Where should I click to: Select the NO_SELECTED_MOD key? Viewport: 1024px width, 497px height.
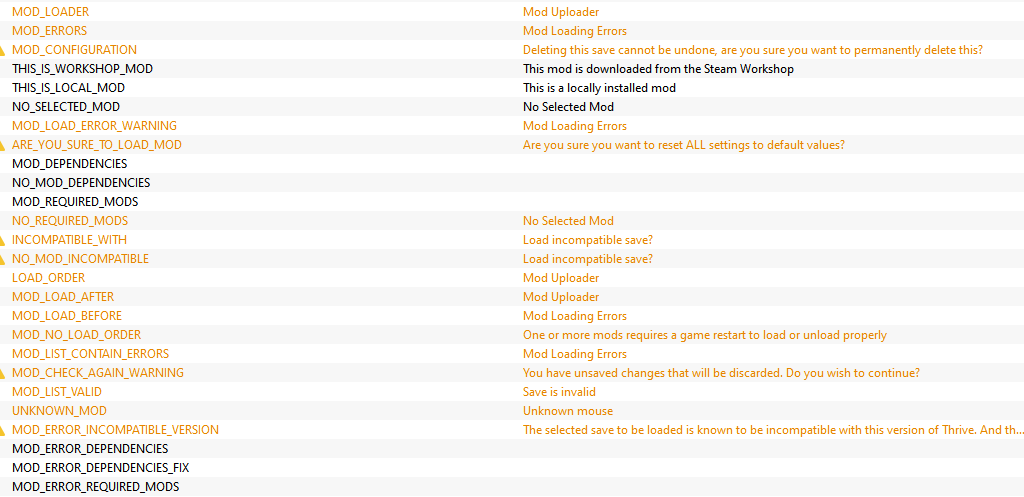[66, 106]
